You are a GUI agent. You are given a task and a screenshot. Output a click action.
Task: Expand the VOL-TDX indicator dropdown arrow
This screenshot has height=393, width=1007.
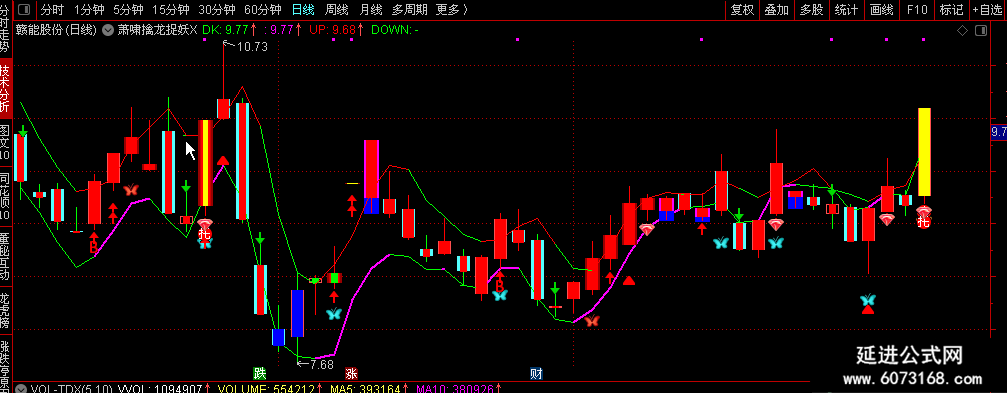coord(21,389)
